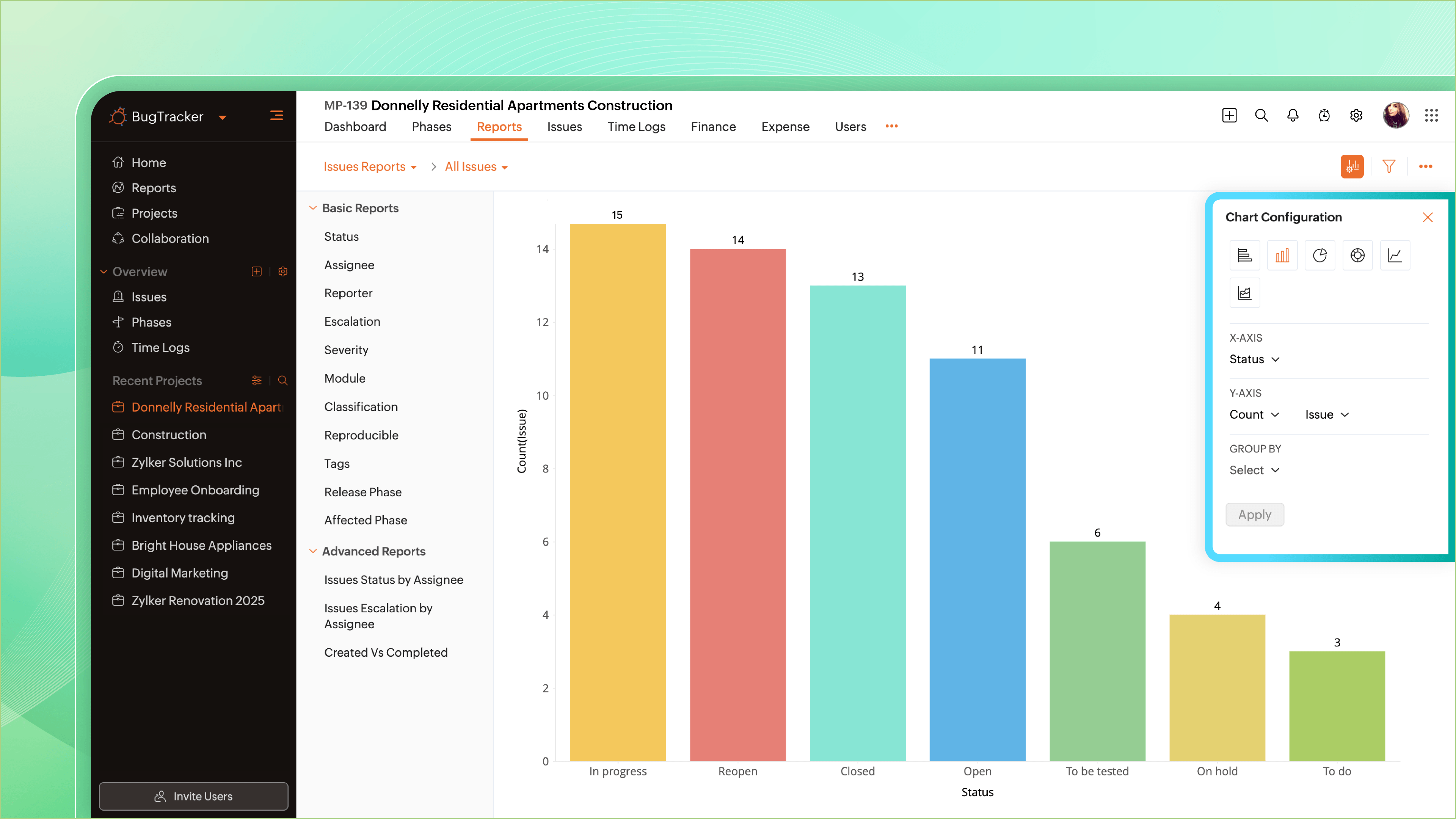
Task: Open the notifications bell
Action: point(1293,115)
